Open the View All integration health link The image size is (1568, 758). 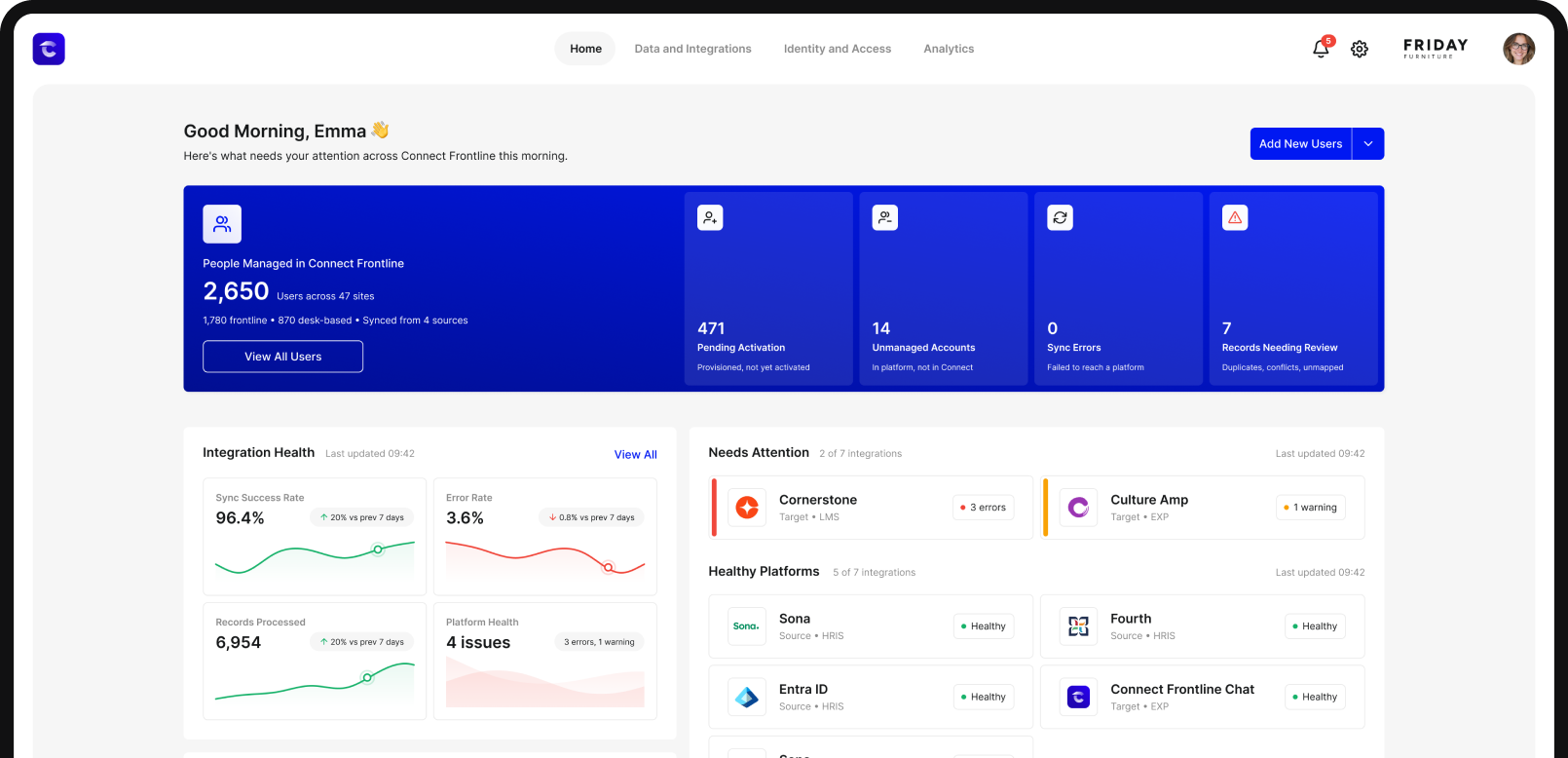click(x=635, y=454)
